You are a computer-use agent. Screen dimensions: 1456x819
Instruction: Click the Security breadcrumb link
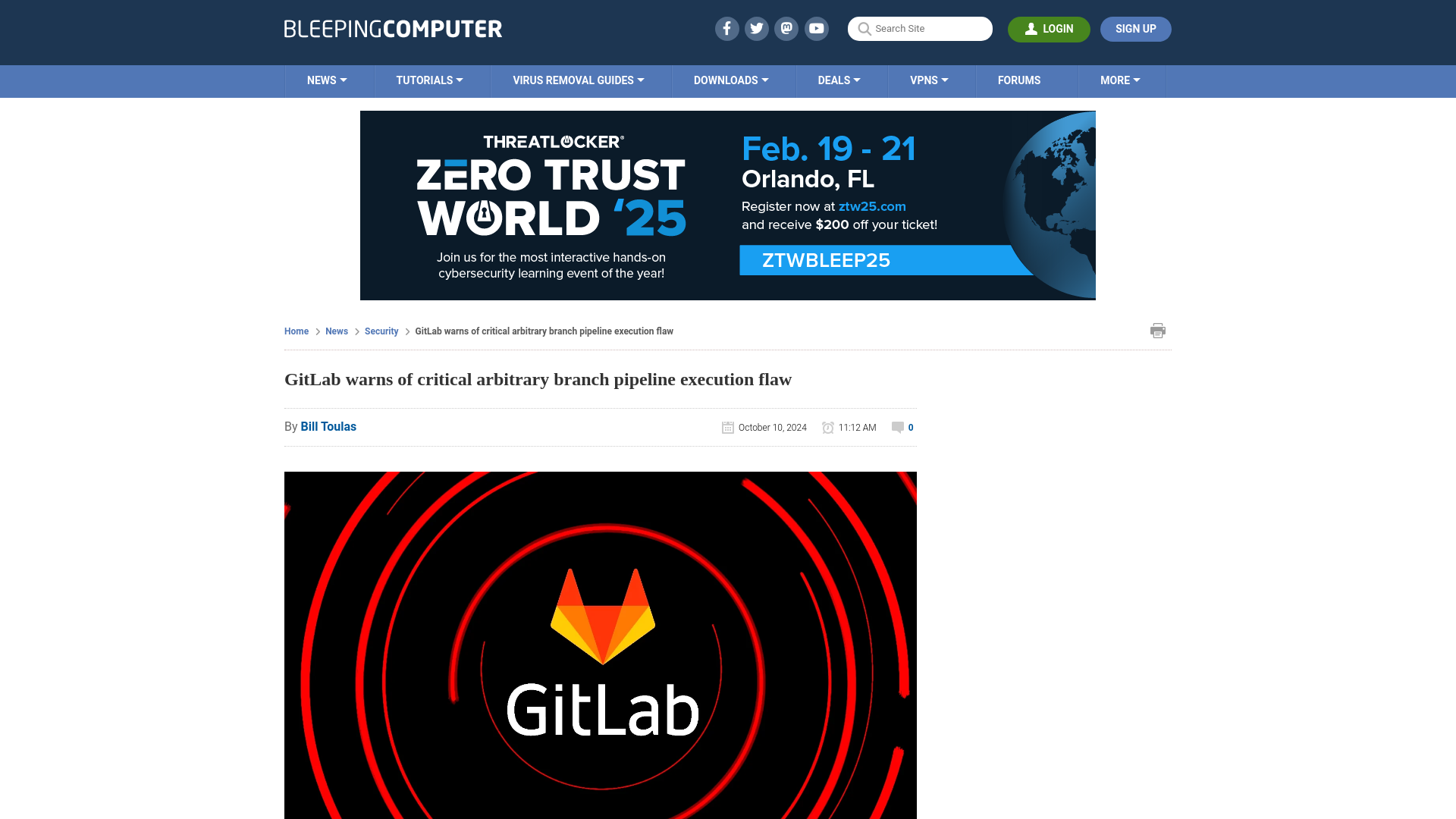point(381,330)
